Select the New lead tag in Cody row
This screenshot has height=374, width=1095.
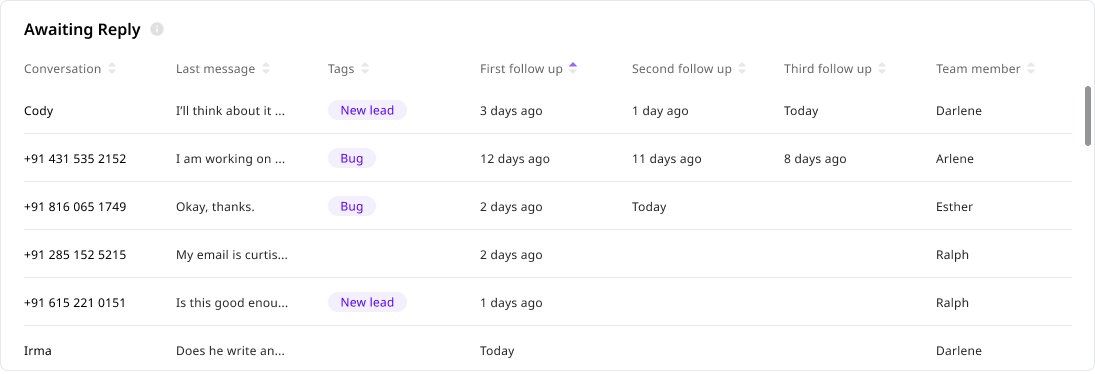point(367,110)
